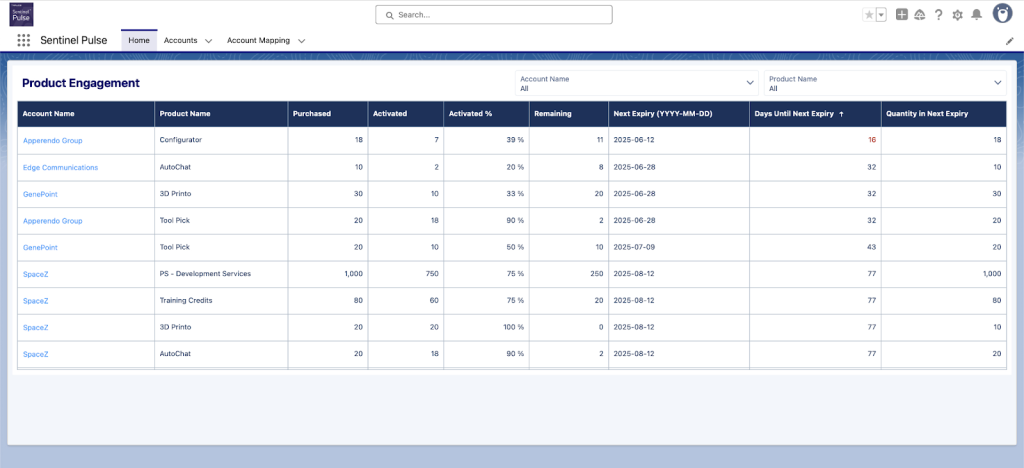The width and height of the screenshot is (1024, 468).
Task: Open the Setup gear icon
Action: 957,15
